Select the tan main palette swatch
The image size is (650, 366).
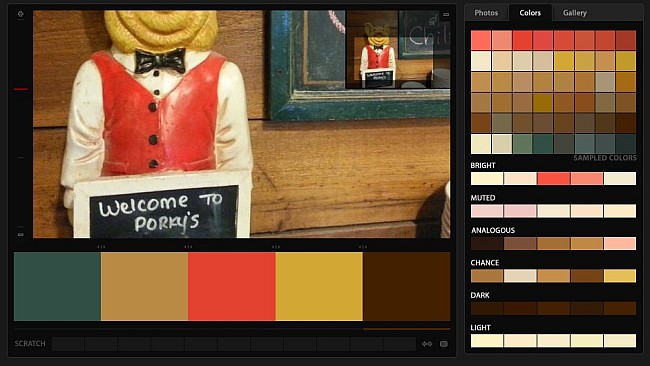tap(145, 286)
